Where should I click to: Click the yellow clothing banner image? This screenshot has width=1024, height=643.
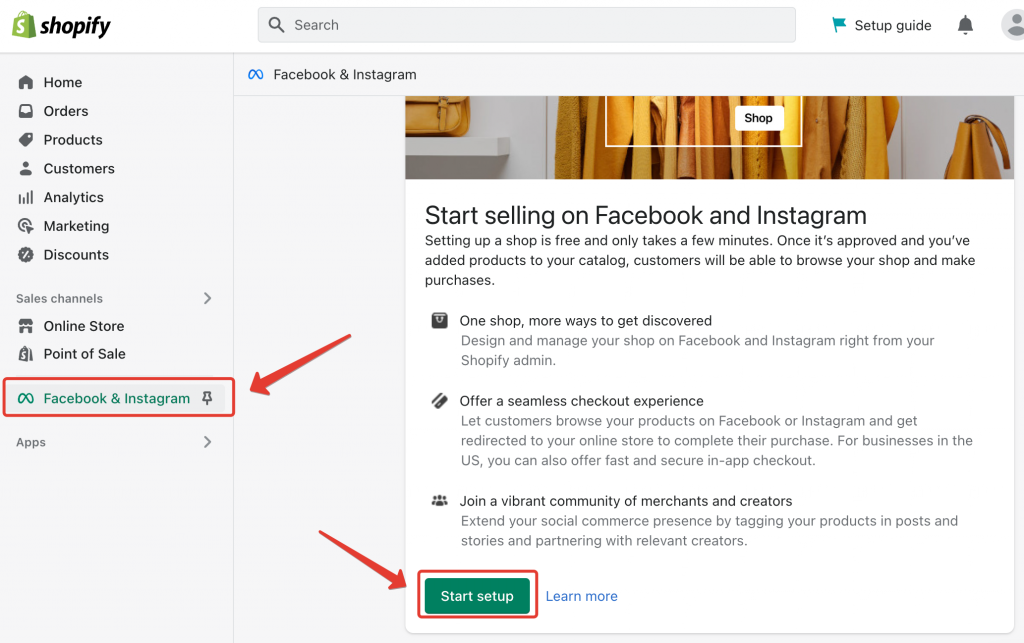click(709, 137)
